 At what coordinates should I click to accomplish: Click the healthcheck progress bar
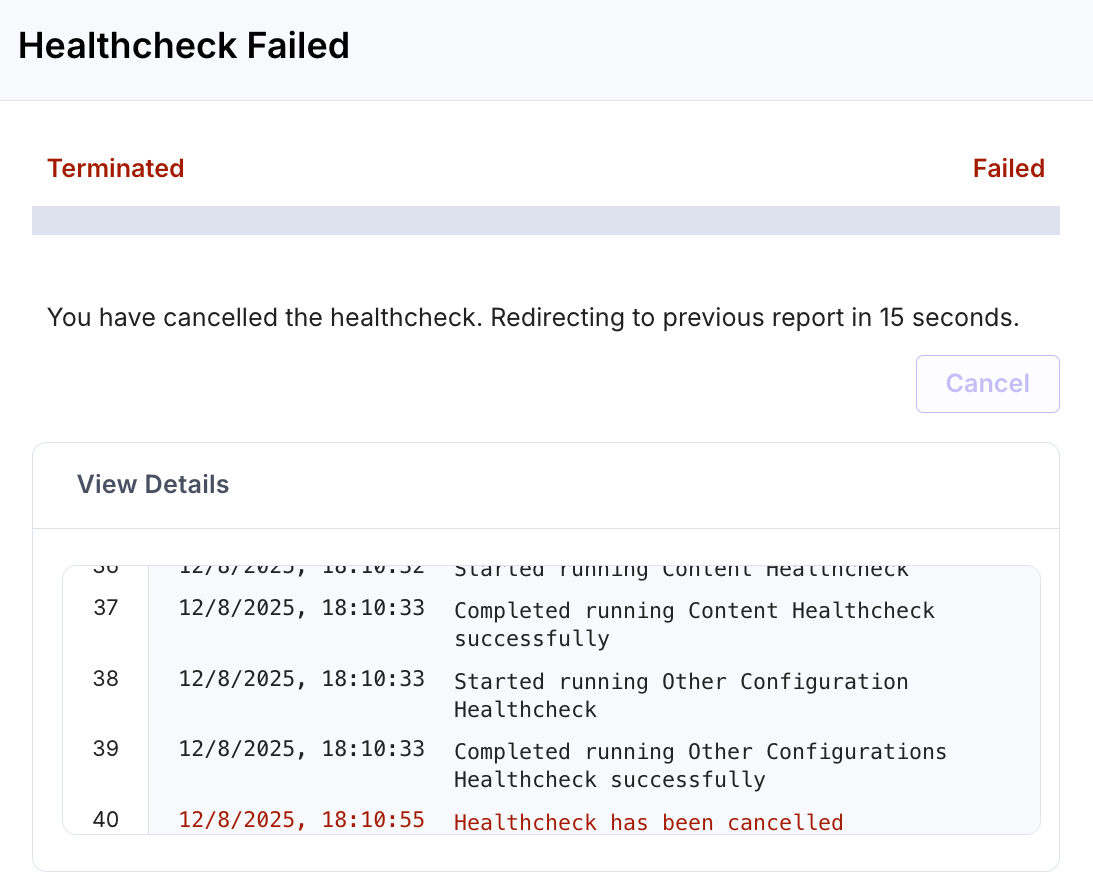coord(546,221)
